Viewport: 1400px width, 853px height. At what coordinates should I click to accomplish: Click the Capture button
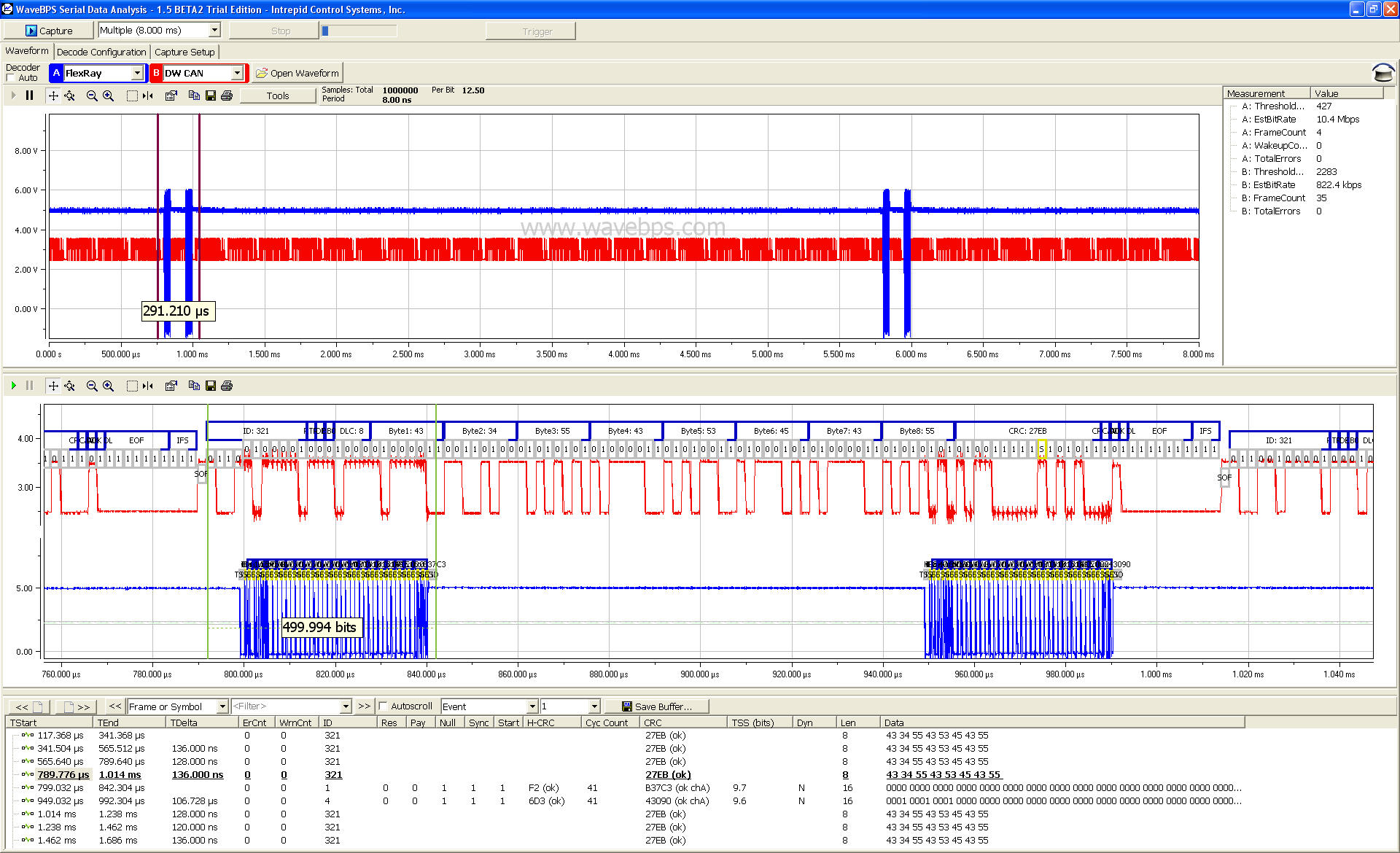pyautogui.click(x=49, y=31)
